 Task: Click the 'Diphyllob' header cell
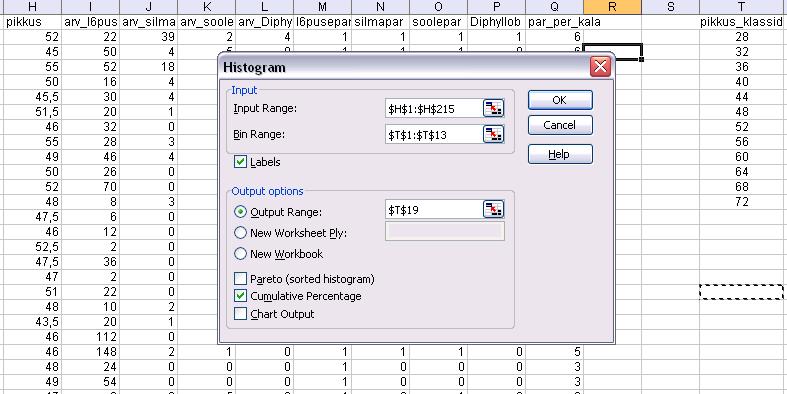(496, 22)
